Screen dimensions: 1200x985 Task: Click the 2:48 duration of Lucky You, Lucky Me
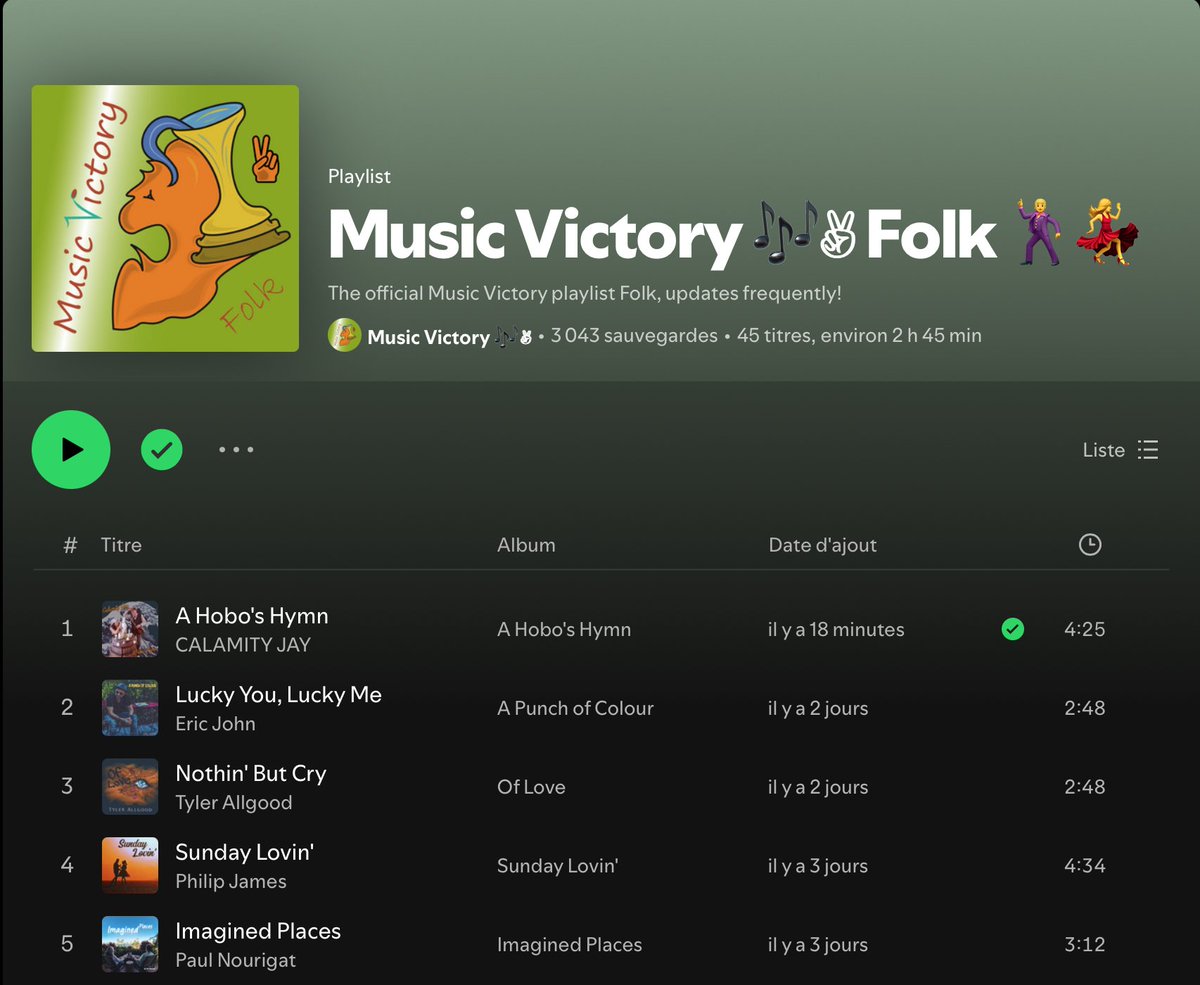1085,709
